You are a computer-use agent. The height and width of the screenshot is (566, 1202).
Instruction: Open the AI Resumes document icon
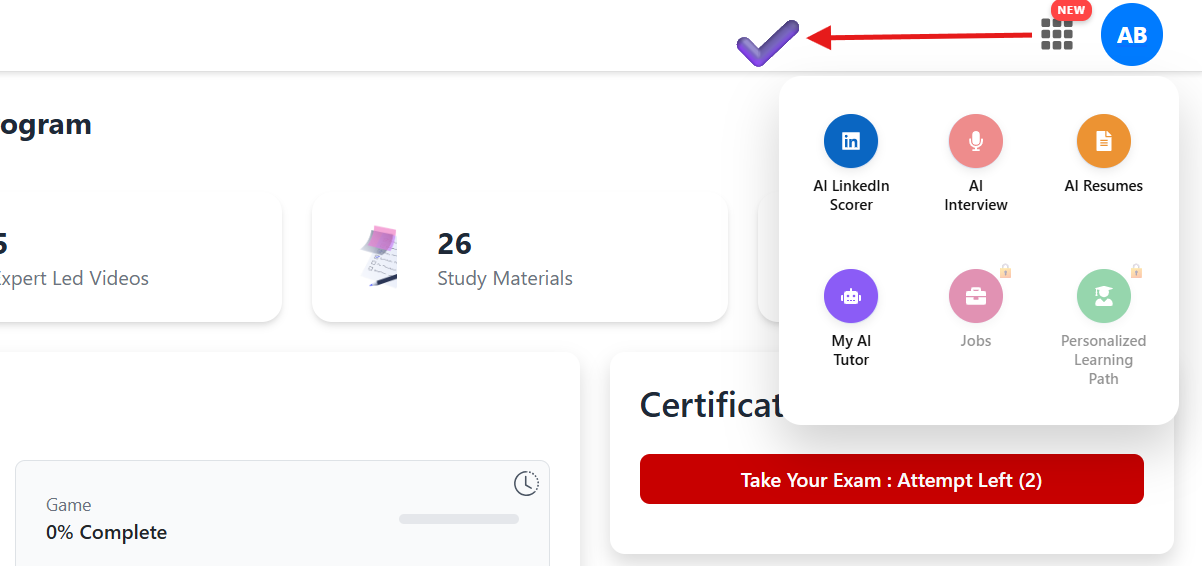[x=1104, y=141]
